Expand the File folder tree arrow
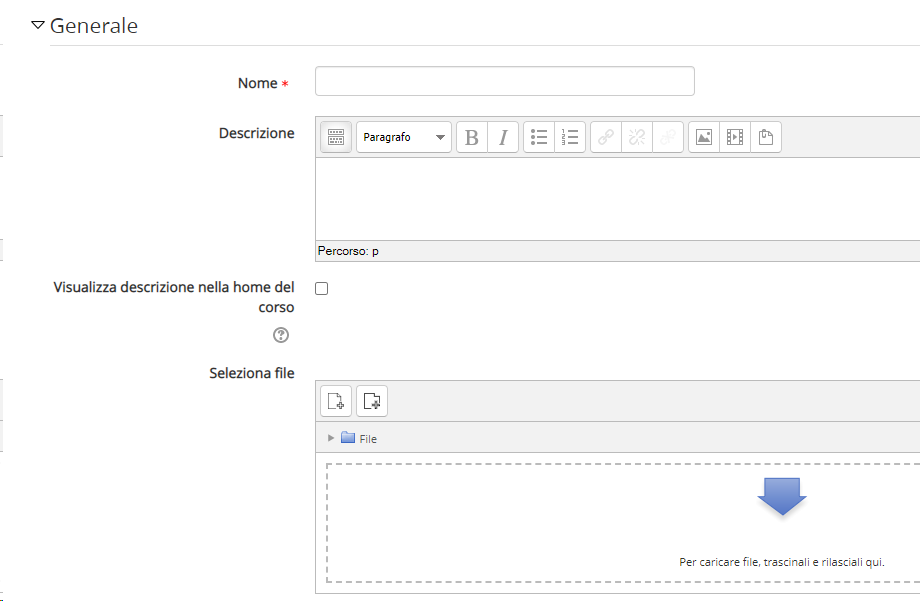The height and width of the screenshot is (601, 920). click(331, 438)
